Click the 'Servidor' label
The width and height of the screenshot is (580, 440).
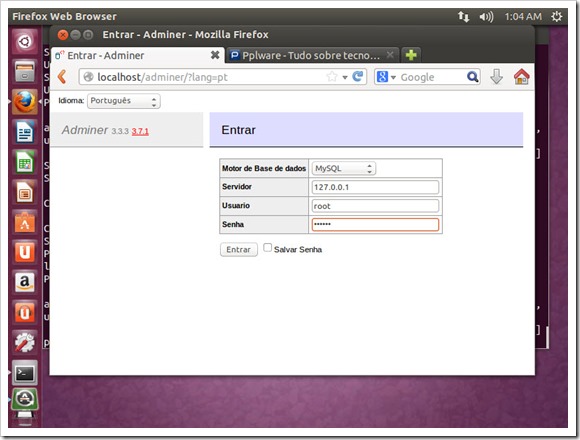237,187
